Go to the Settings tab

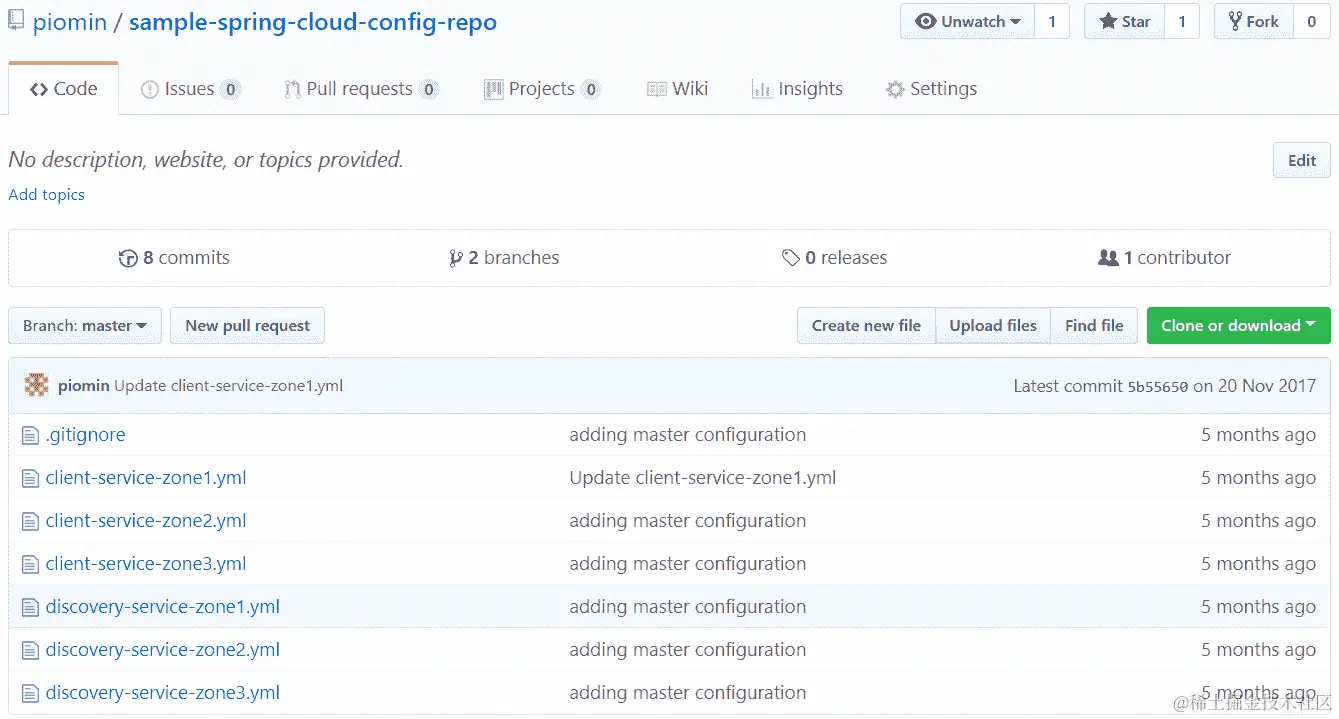point(931,89)
